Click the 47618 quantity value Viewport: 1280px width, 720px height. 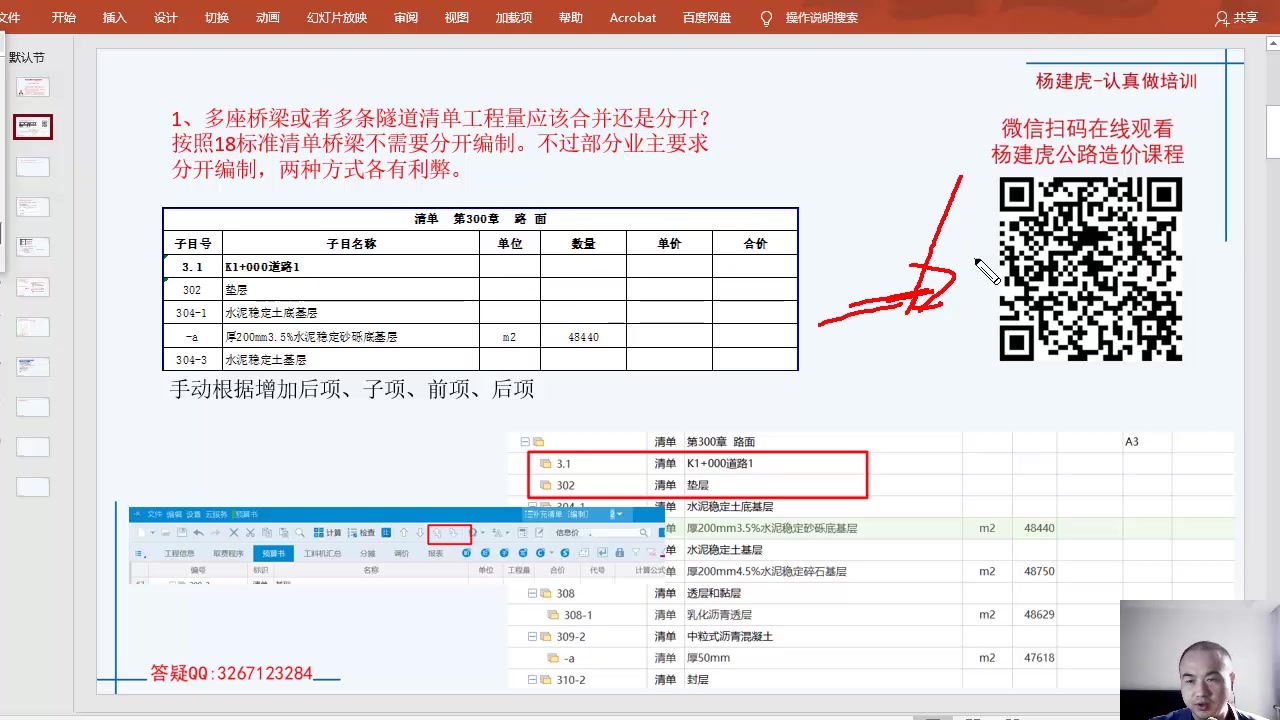tap(1039, 658)
